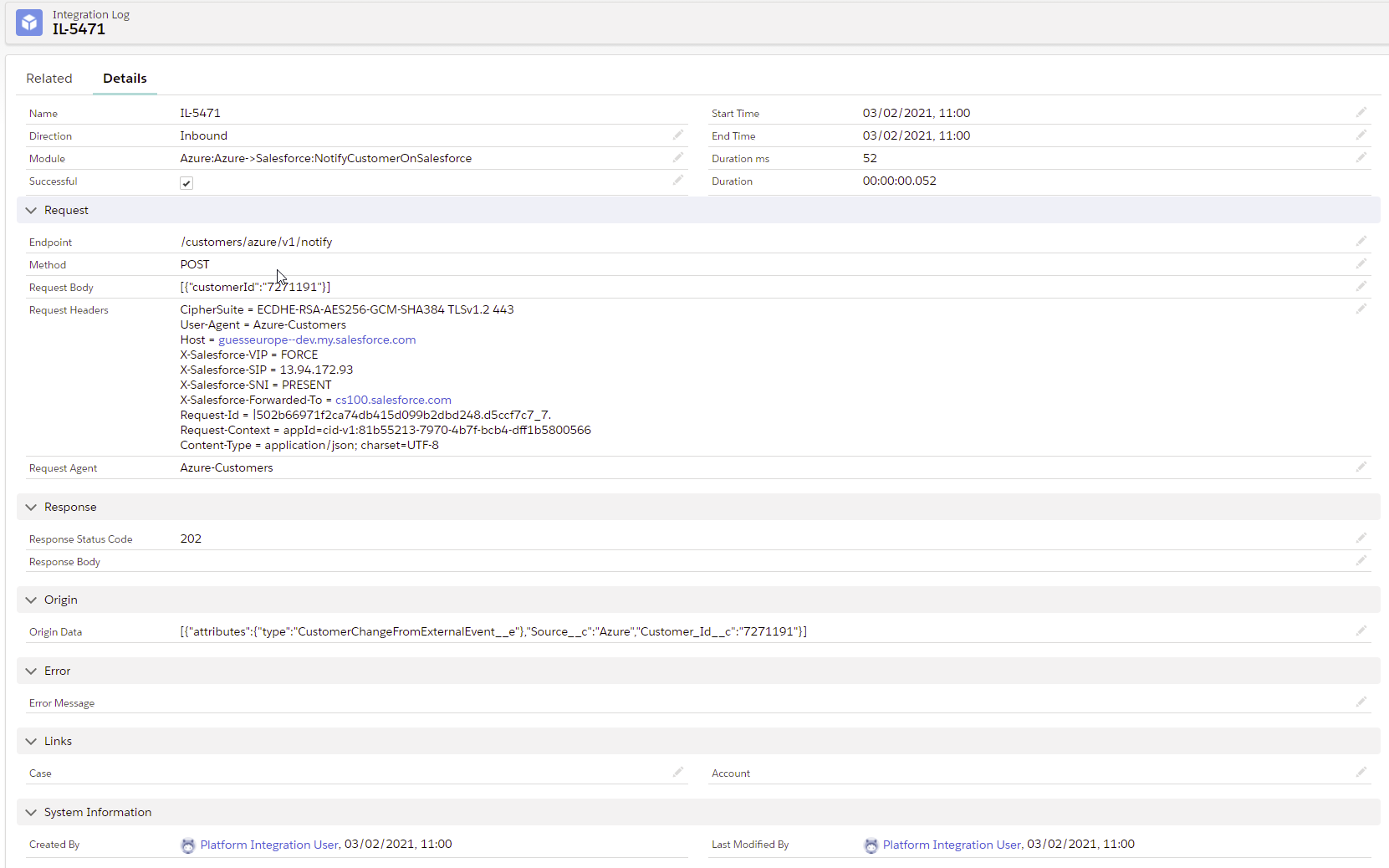Edit the Request Headers pencil icon
1389x868 pixels.
coord(1361,309)
